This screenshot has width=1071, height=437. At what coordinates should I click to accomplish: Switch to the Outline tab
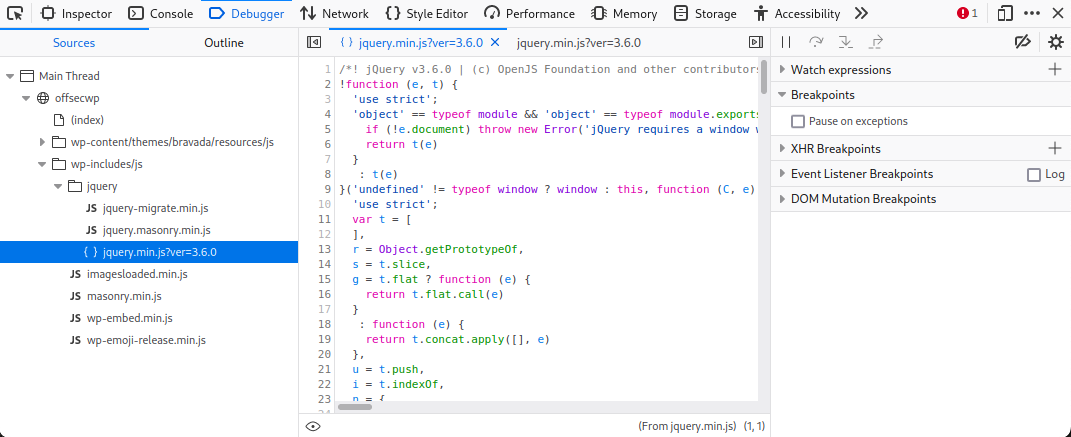[x=223, y=43]
